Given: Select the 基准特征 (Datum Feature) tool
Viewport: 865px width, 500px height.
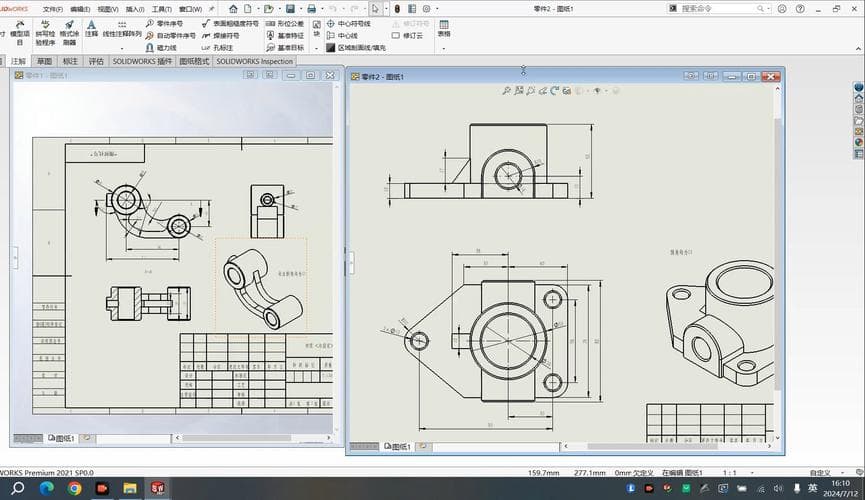Looking at the screenshot, I should tap(285, 35).
